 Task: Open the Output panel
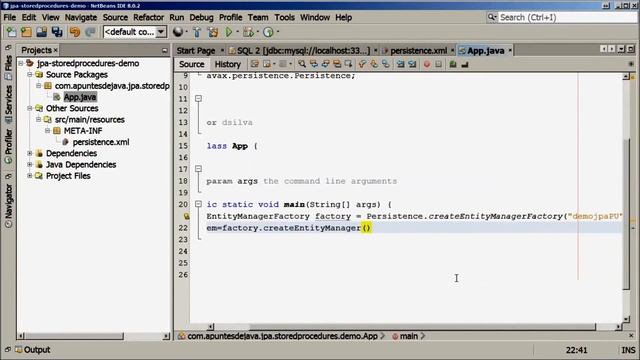(x=33, y=350)
